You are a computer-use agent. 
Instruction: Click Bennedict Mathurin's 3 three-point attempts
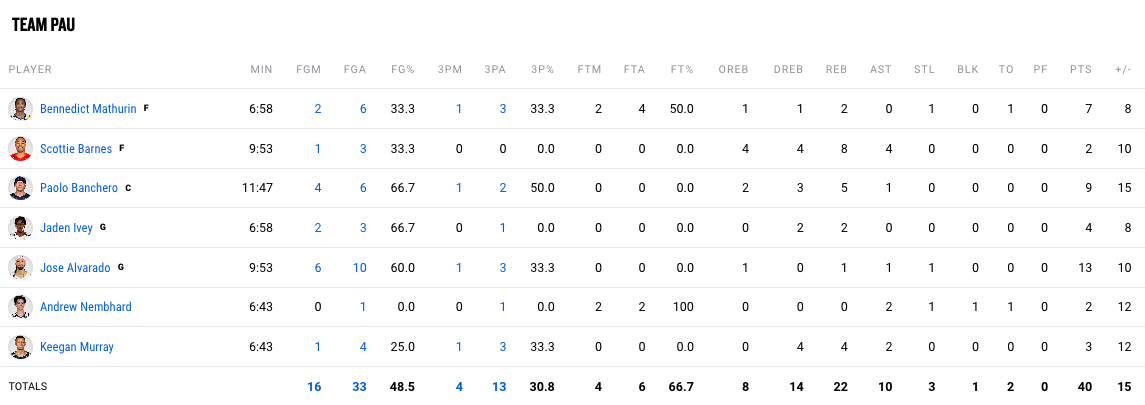502,109
